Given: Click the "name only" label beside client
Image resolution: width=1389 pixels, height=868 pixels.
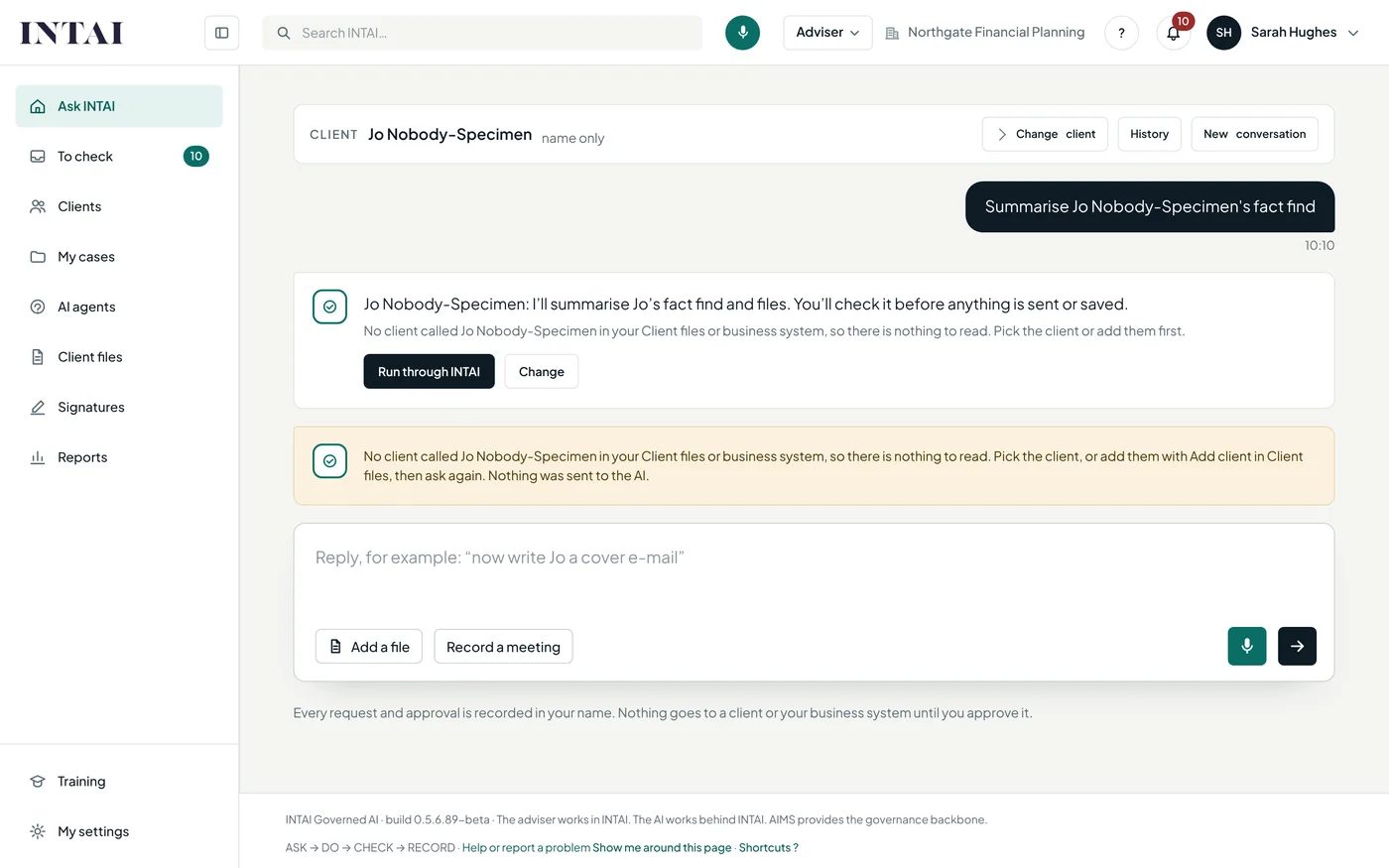Looking at the screenshot, I should pos(572,138).
